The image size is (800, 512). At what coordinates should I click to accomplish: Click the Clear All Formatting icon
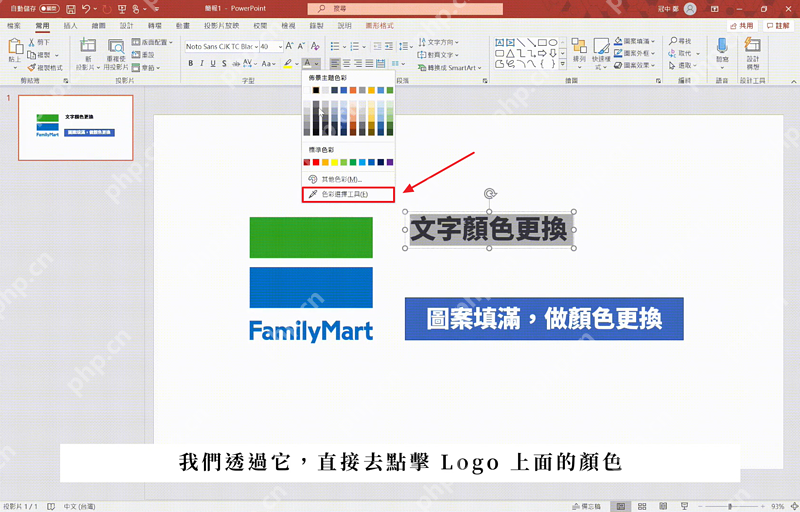pos(315,46)
